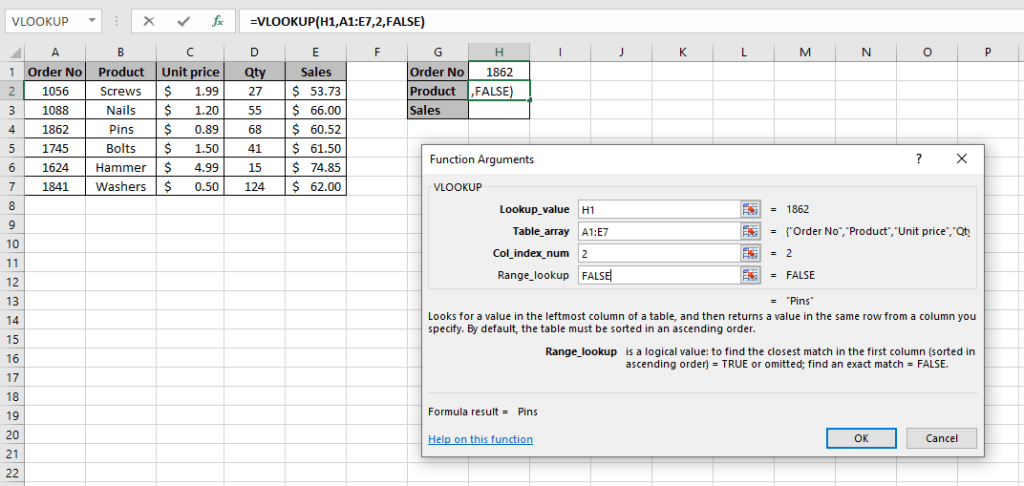Select column F header
The width and height of the screenshot is (1024, 486).
tap(377, 53)
